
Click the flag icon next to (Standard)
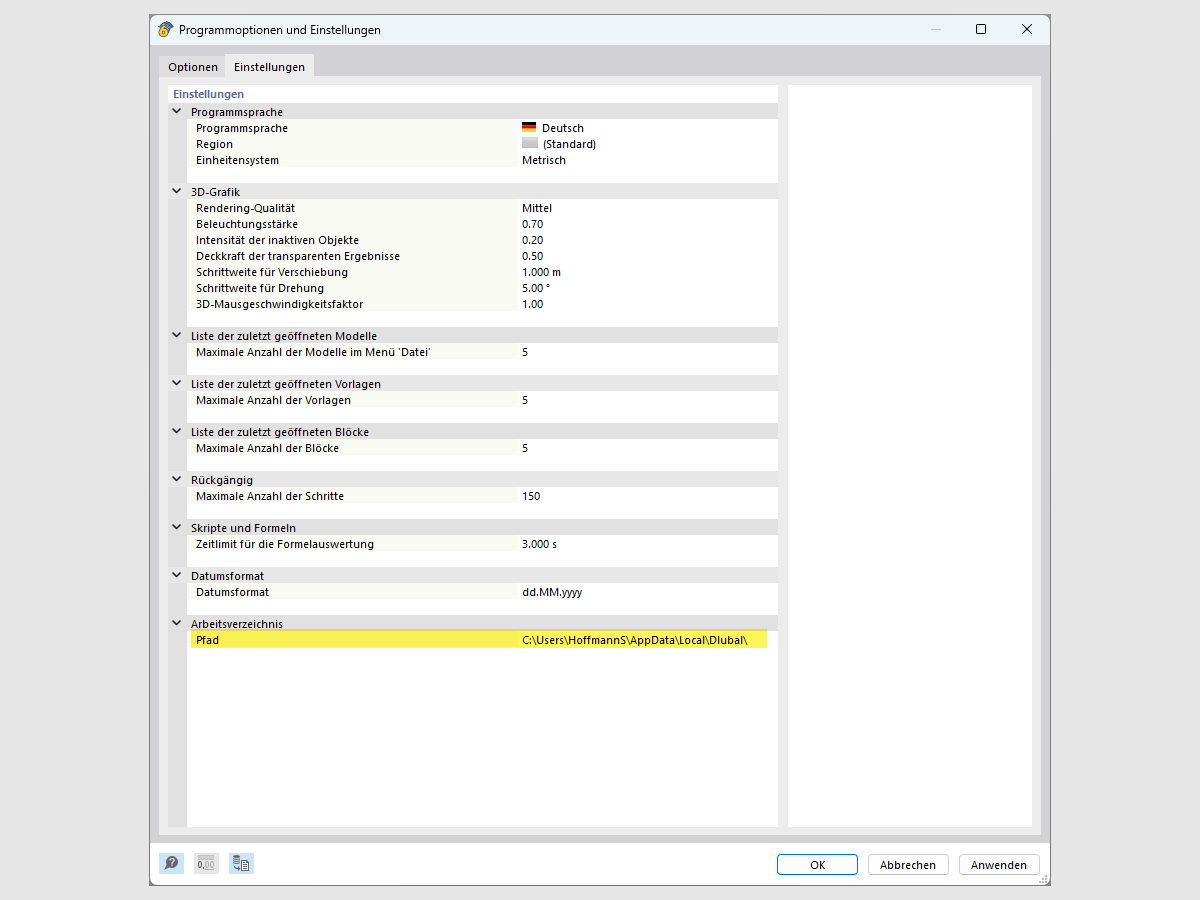point(529,143)
